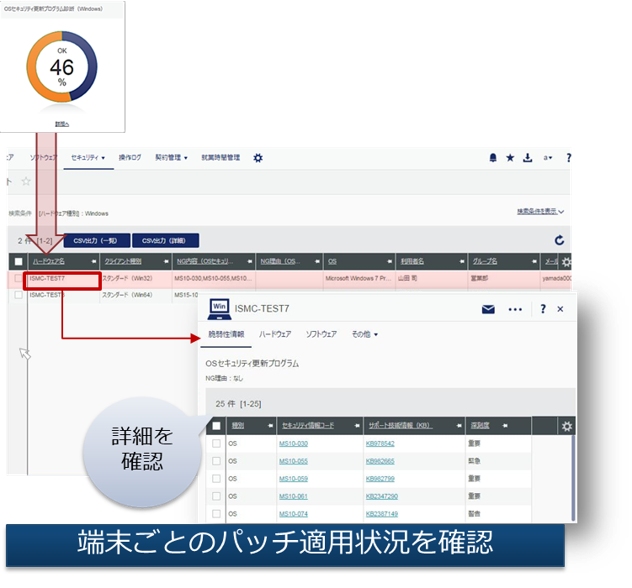The image size is (632, 588).
Task: Click the star favorites icon in top bar
Action: click(510, 158)
